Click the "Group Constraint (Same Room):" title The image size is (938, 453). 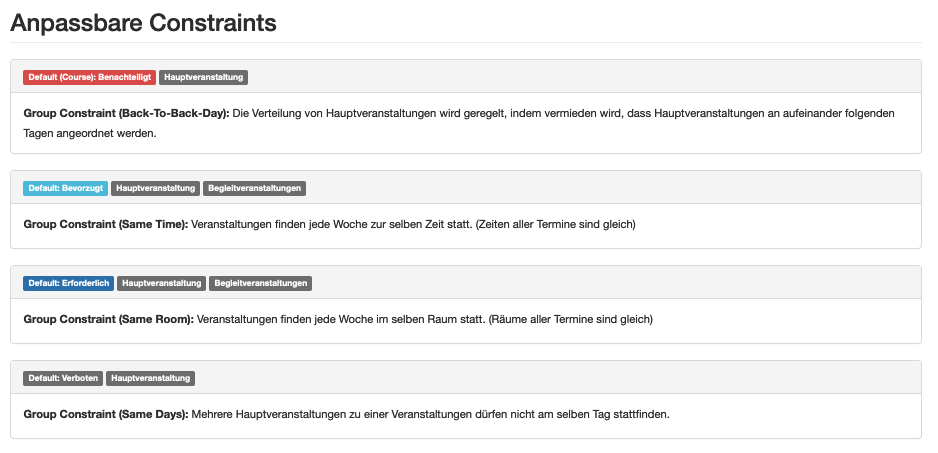click(x=108, y=320)
